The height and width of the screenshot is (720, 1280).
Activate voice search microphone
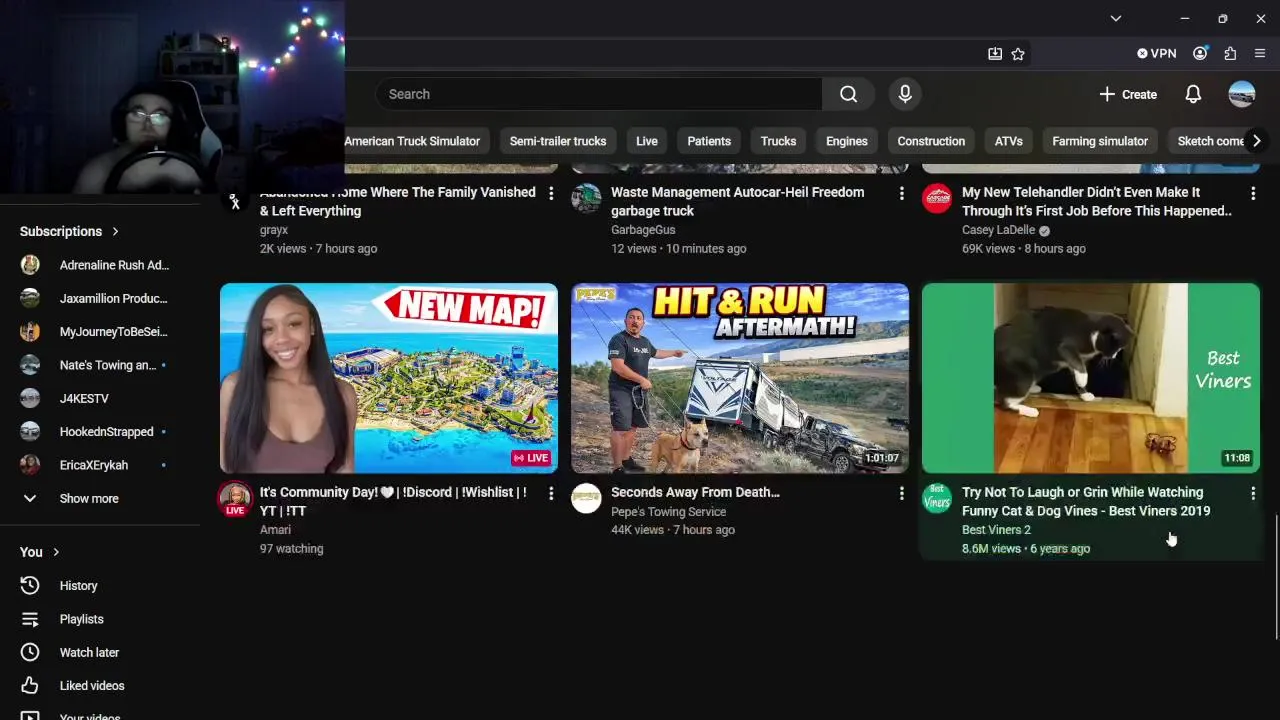coord(905,94)
